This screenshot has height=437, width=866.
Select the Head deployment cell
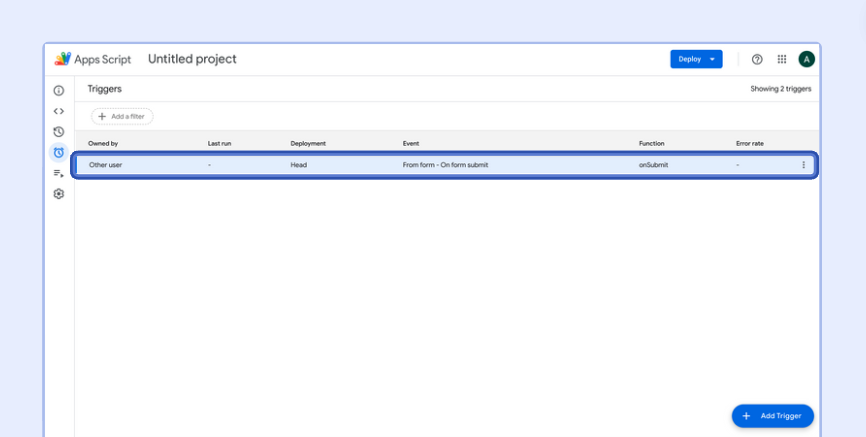point(299,165)
